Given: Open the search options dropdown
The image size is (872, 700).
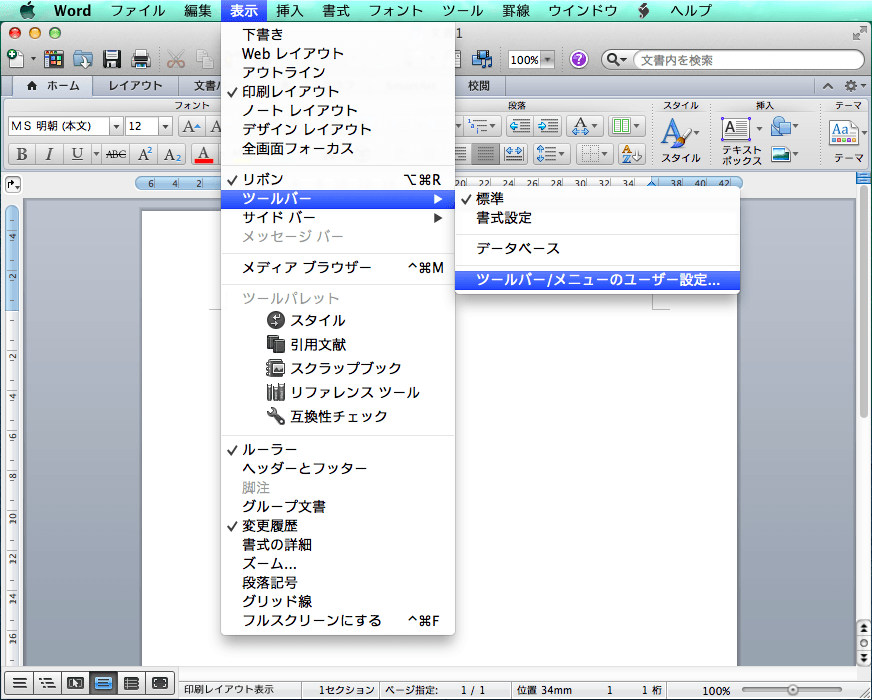Looking at the screenshot, I should pyautogui.click(x=617, y=59).
